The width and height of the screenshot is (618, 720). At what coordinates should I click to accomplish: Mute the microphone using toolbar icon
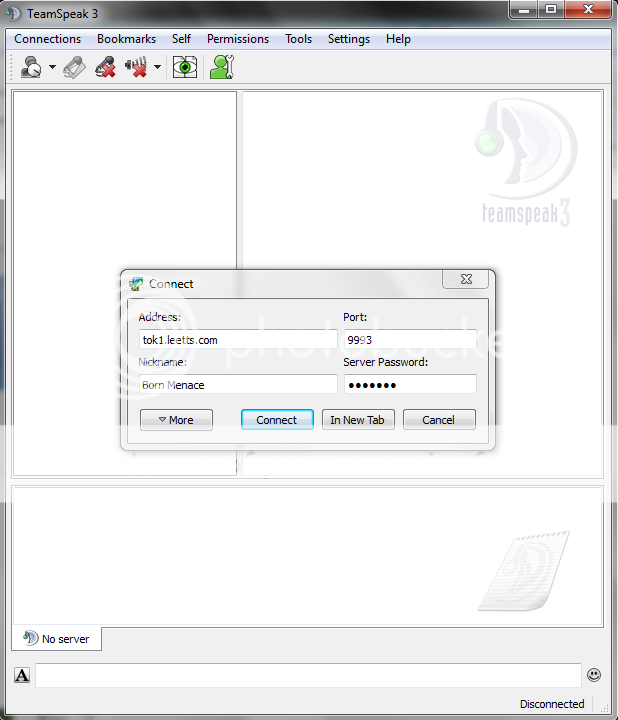(105, 68)
